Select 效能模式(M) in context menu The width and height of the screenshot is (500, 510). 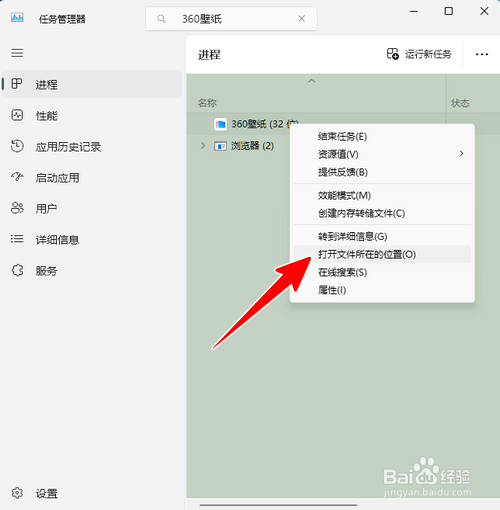tap(382, 195)
